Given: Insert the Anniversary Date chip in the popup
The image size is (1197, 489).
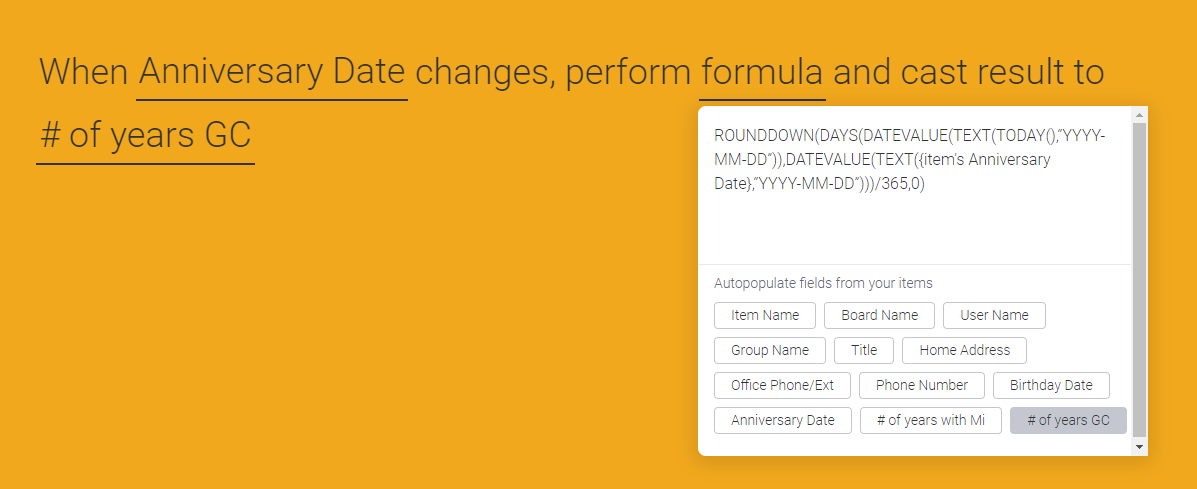Looking at the screenshot, I should coord(782,420).
